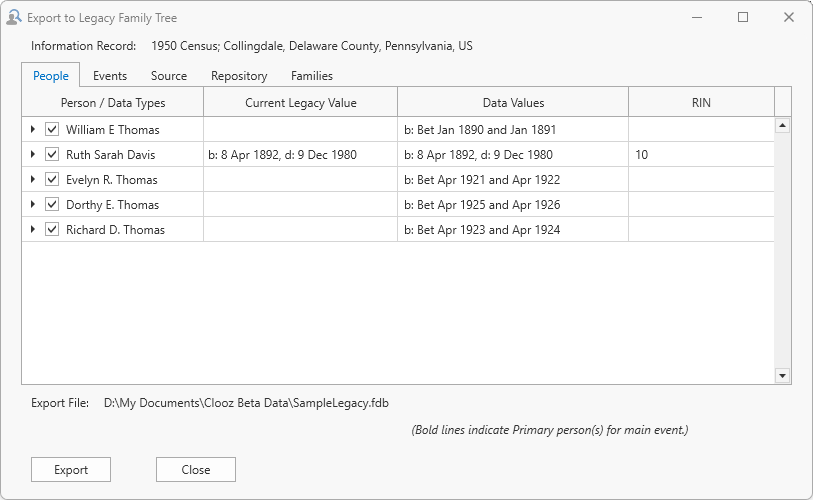
Task: Switch to the Events tab
Action: point(110,76)
